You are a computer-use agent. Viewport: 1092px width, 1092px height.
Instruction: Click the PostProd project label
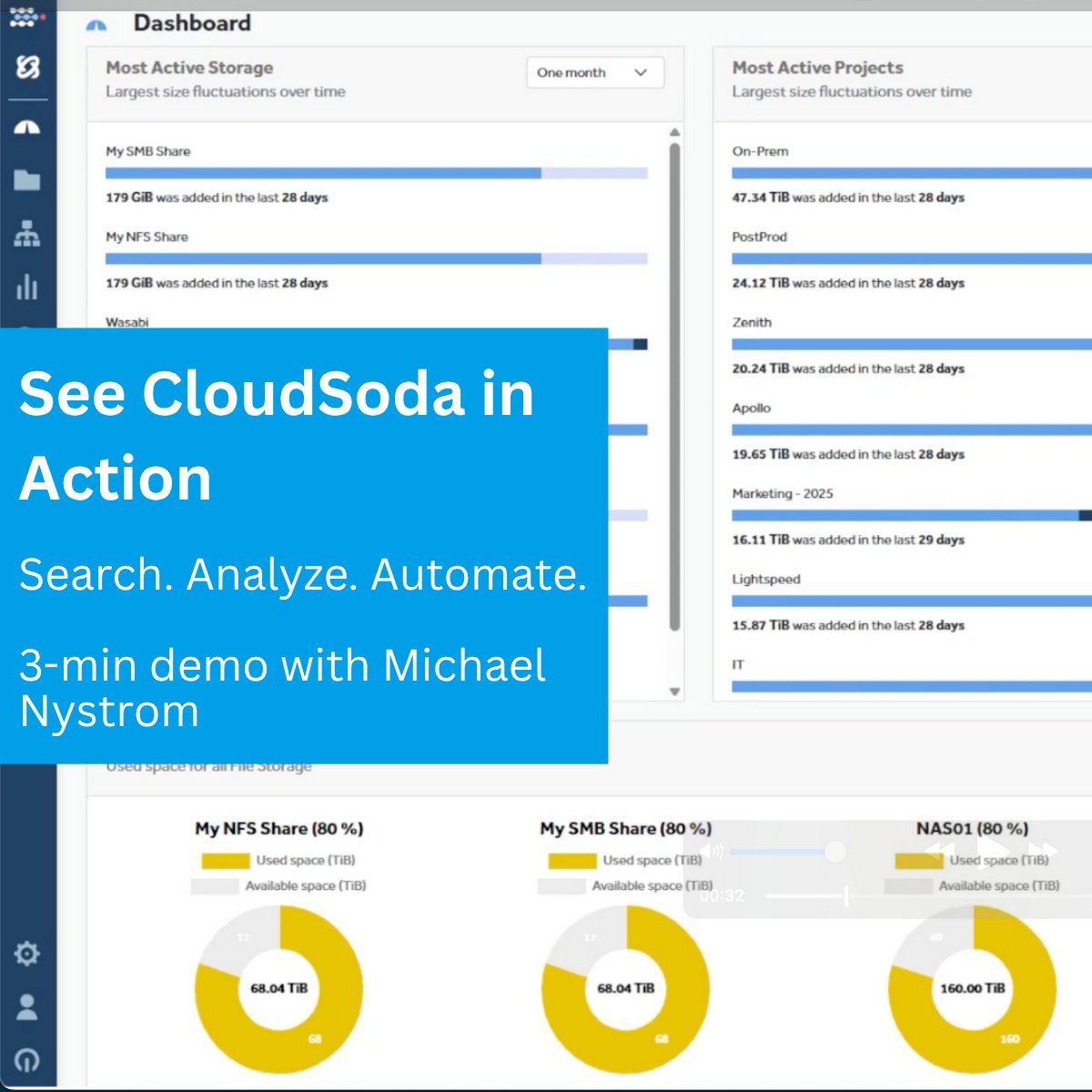coord(760,237)
